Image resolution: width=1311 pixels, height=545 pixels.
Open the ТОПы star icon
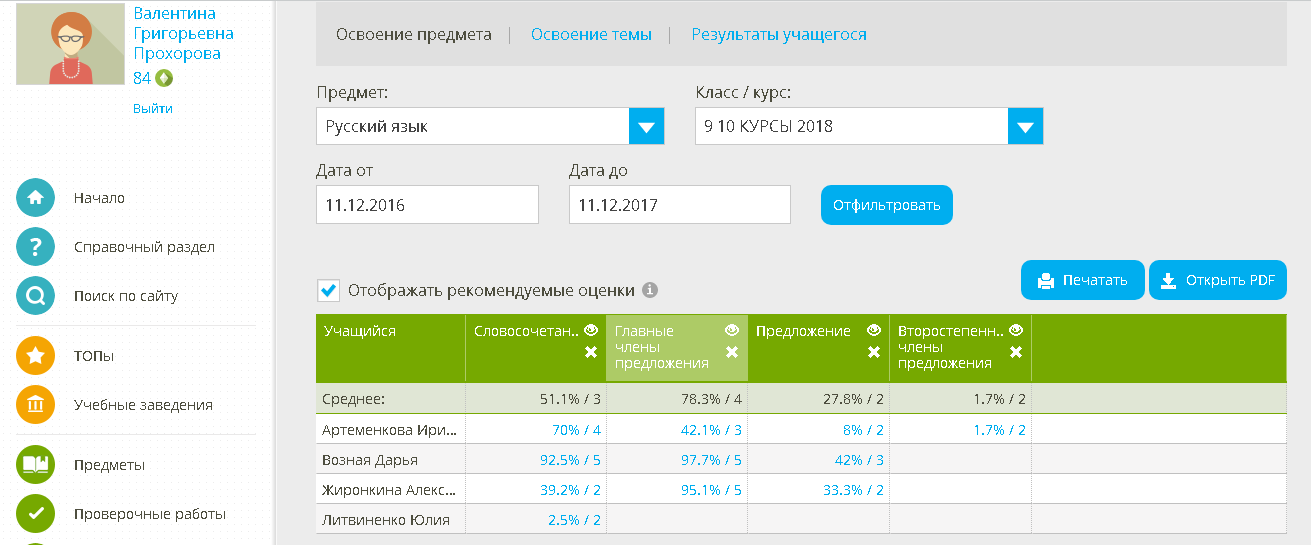pyautogui.click(x=35, y=355)
